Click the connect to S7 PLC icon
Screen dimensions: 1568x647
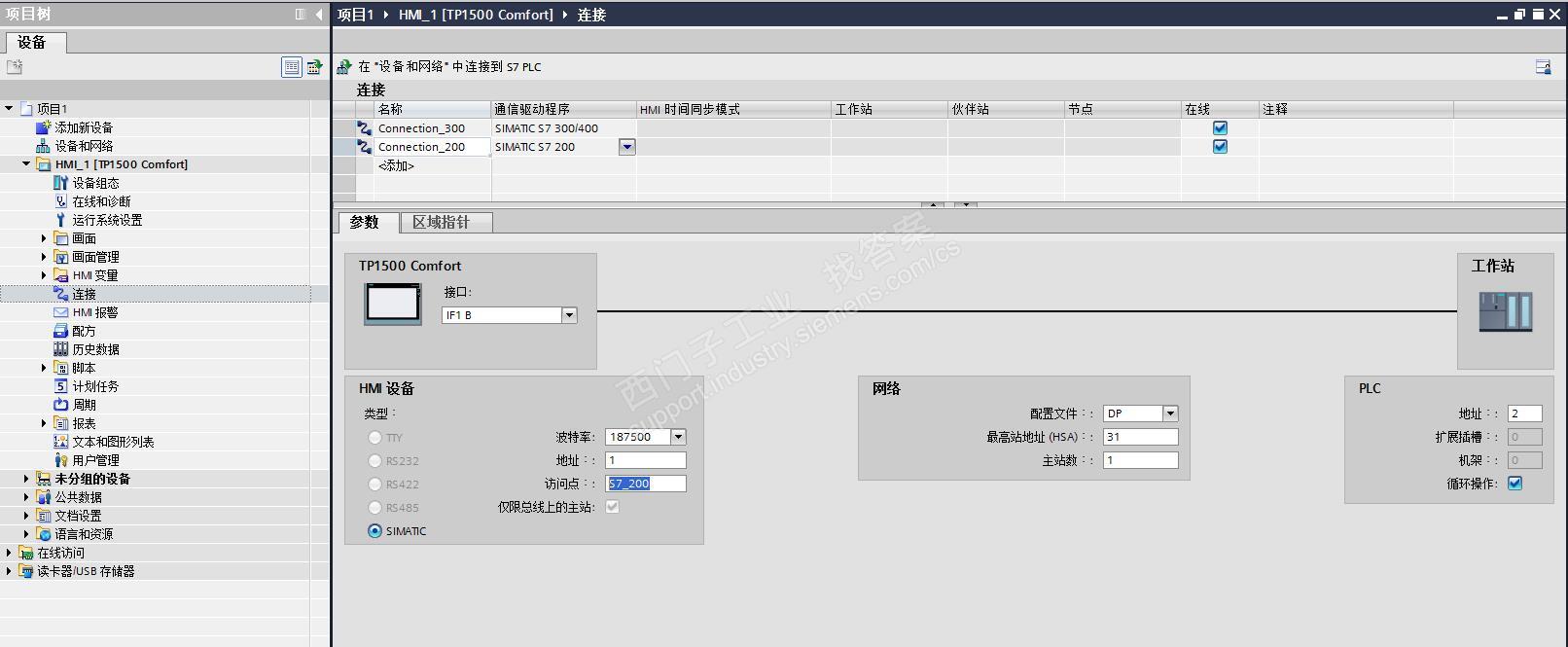[344, 67]
